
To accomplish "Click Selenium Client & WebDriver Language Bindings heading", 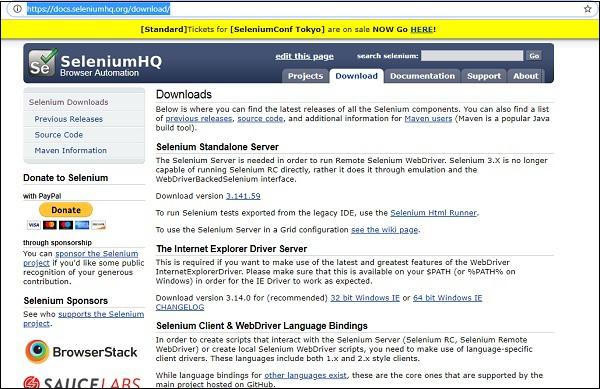I will (262, 326).
